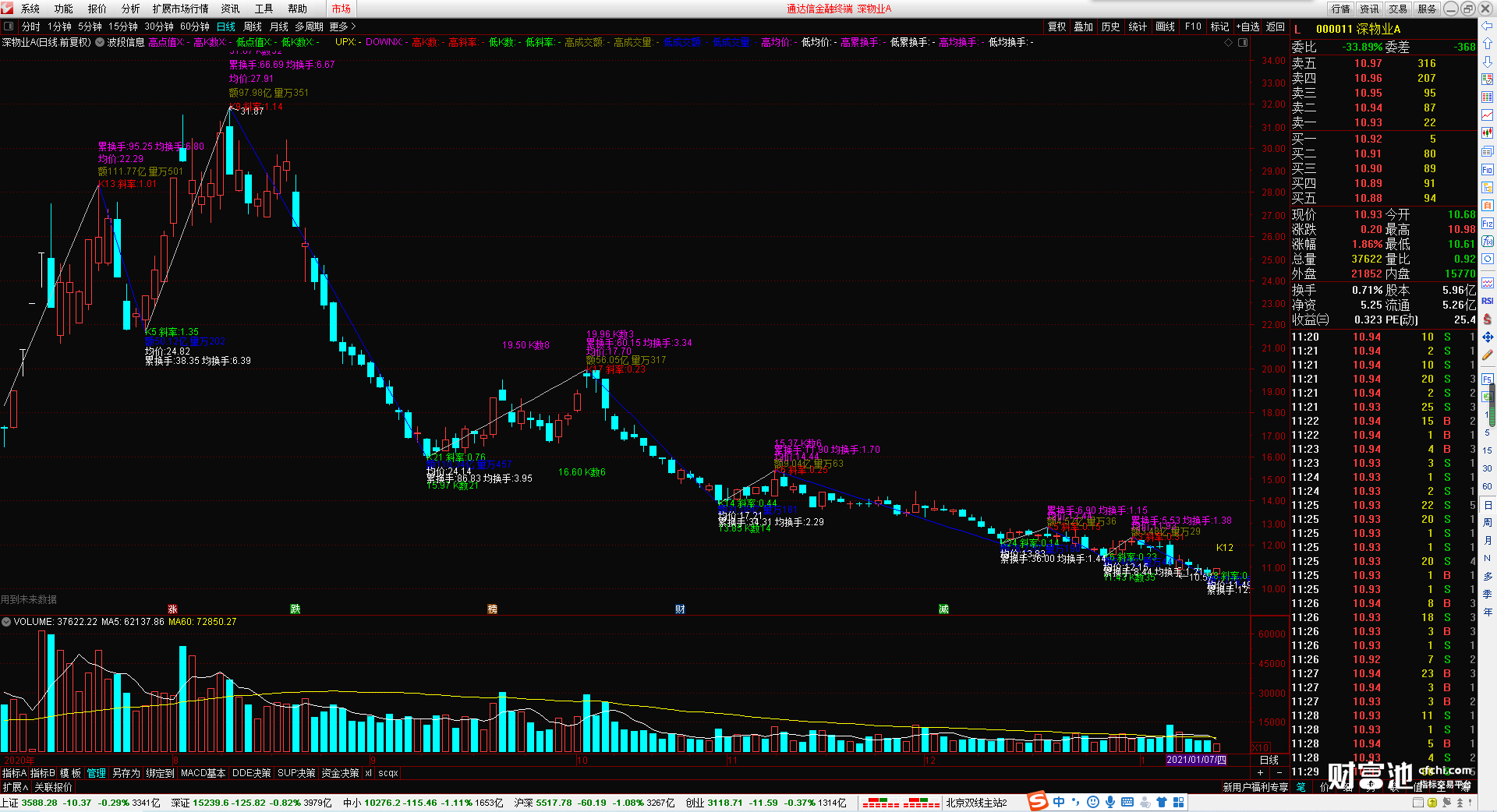Image resolution: width=1497 pixels, height=812 pixels.
Task: Select the 年 period in the right sidebar
Action: 1487,613
